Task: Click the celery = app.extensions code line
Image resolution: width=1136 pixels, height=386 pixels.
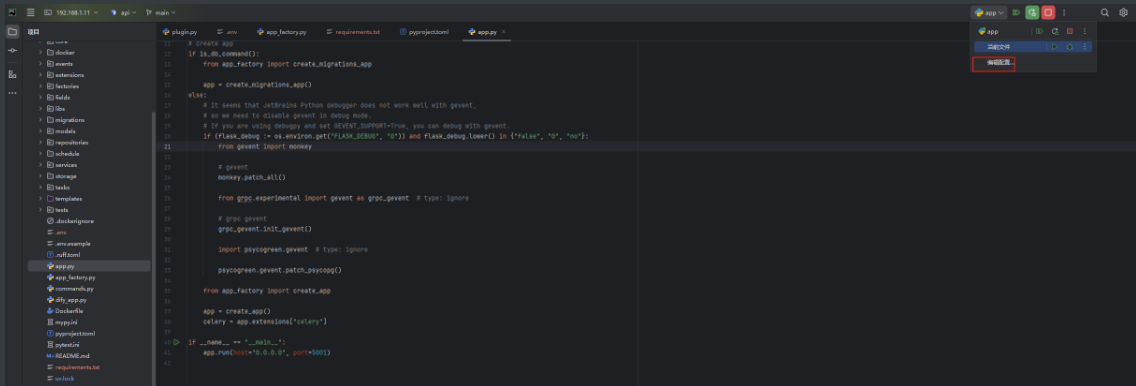Action: 265,322
